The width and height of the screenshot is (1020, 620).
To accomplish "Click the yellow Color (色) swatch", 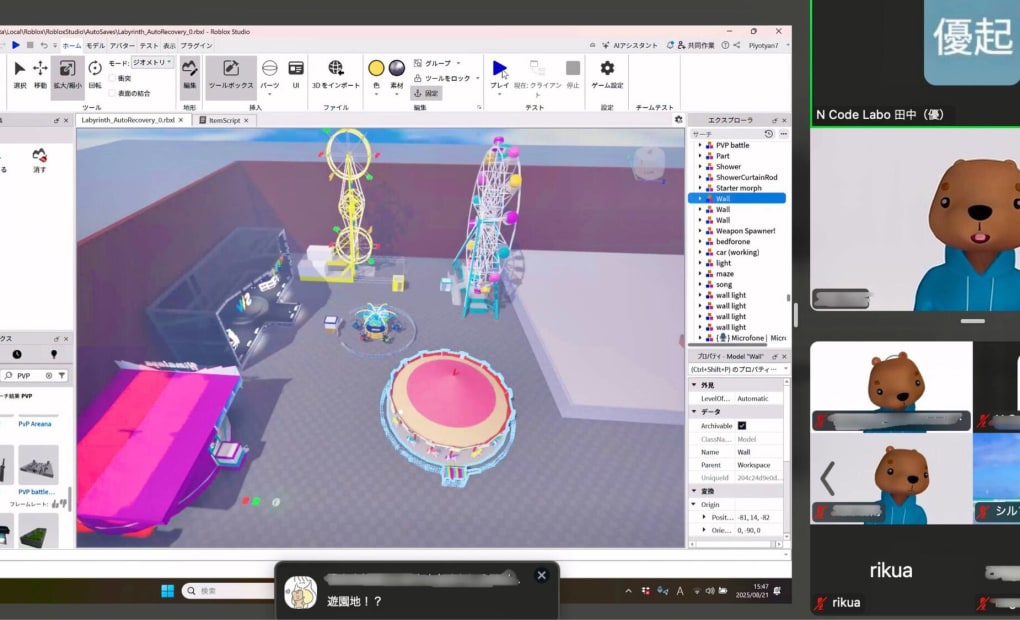I will point(376,68).
